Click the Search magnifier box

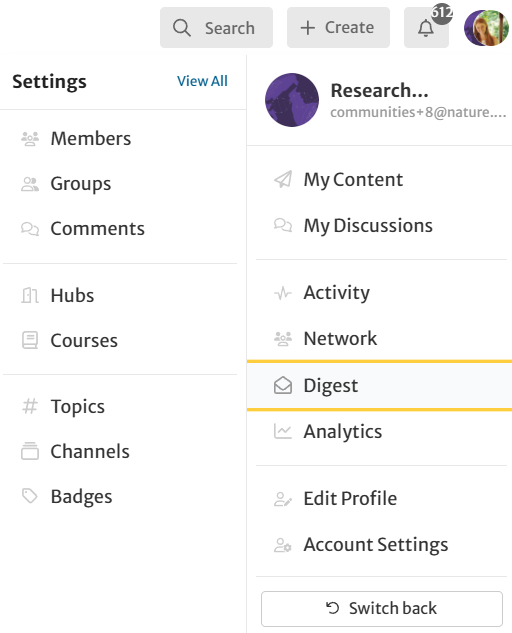point(216,28)
